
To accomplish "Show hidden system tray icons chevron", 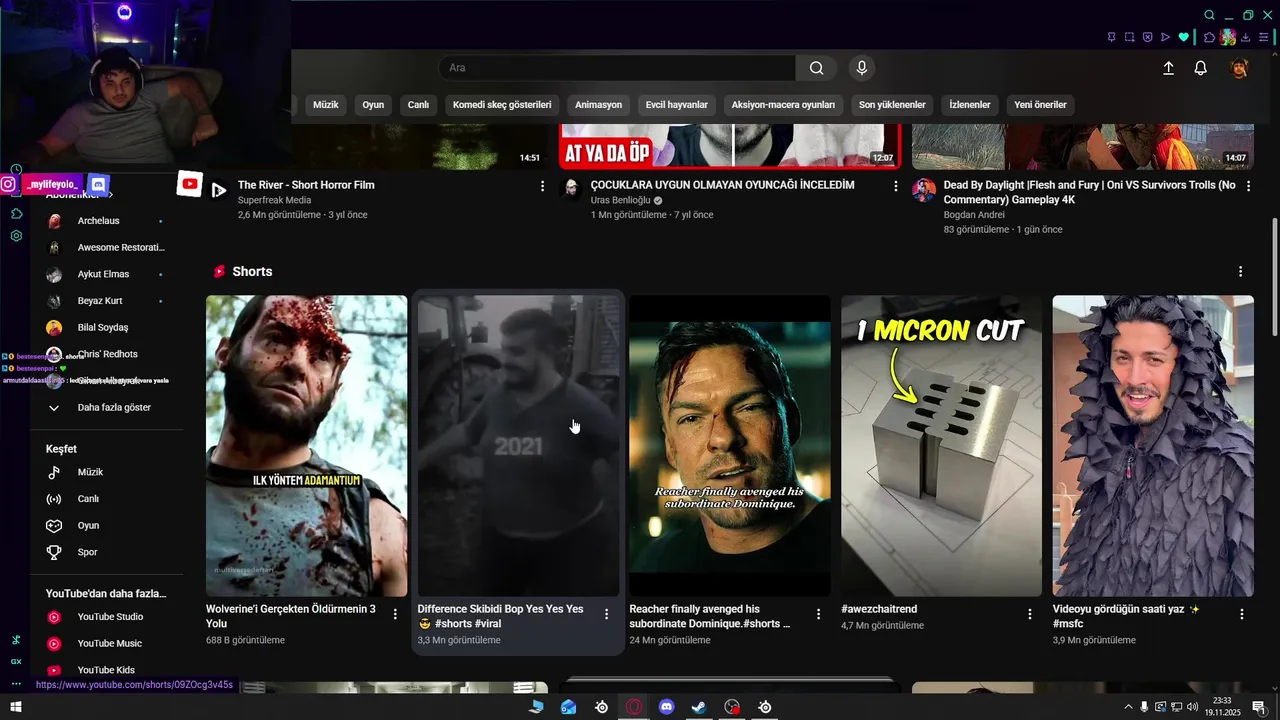I will tap(1128, 707).
